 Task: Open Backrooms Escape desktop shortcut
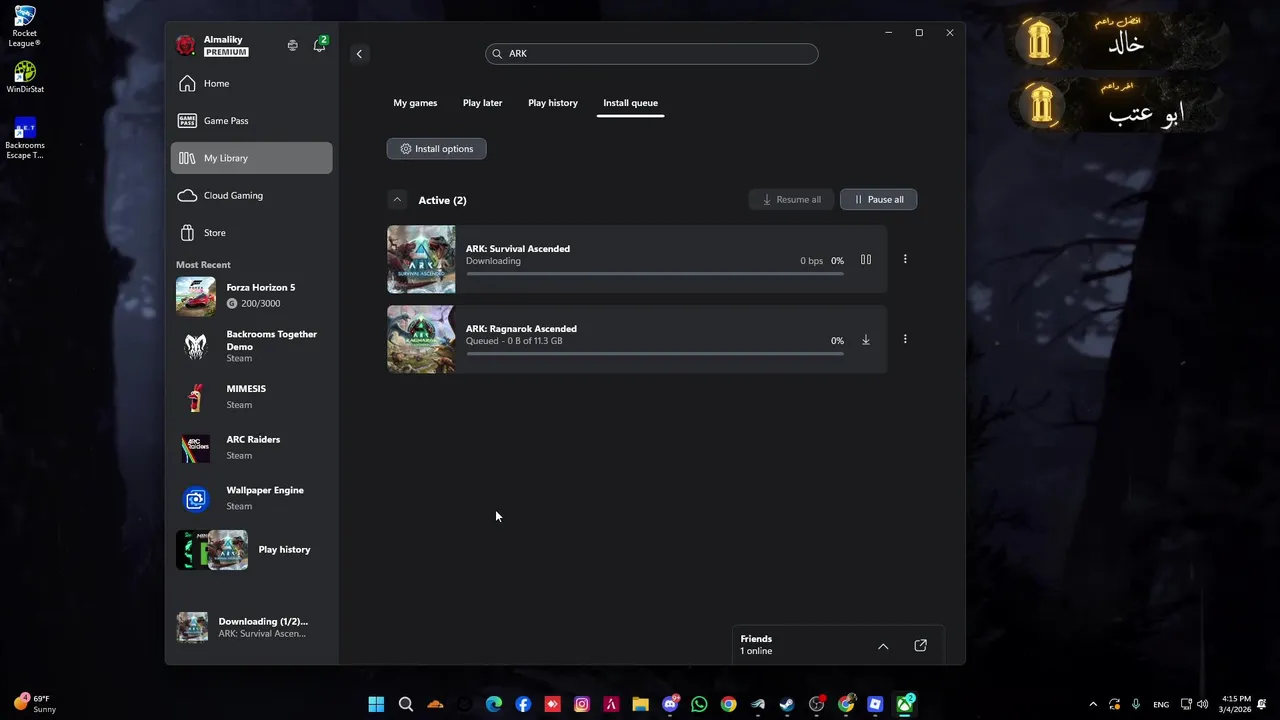(x=25, y=138)
